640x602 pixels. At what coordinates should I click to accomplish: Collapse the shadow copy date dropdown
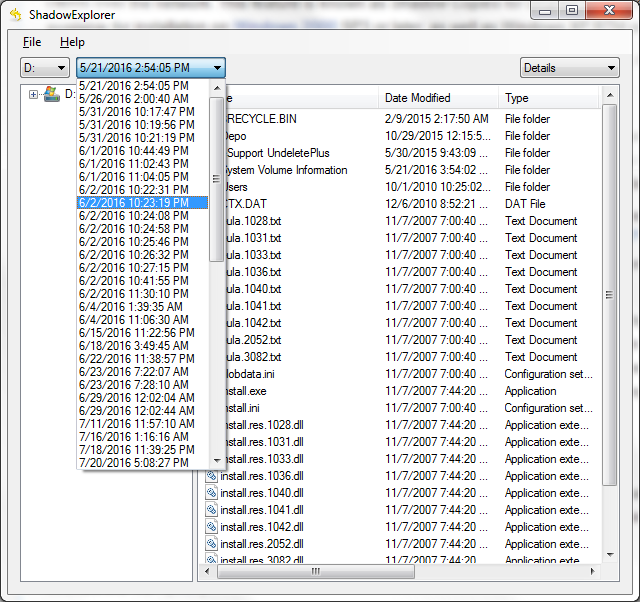[217, 68]
